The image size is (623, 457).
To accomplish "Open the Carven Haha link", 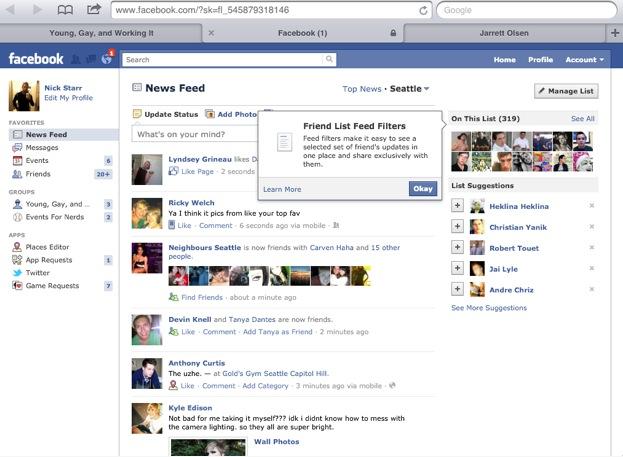I will pyautogui.click(x=331, y=248).
